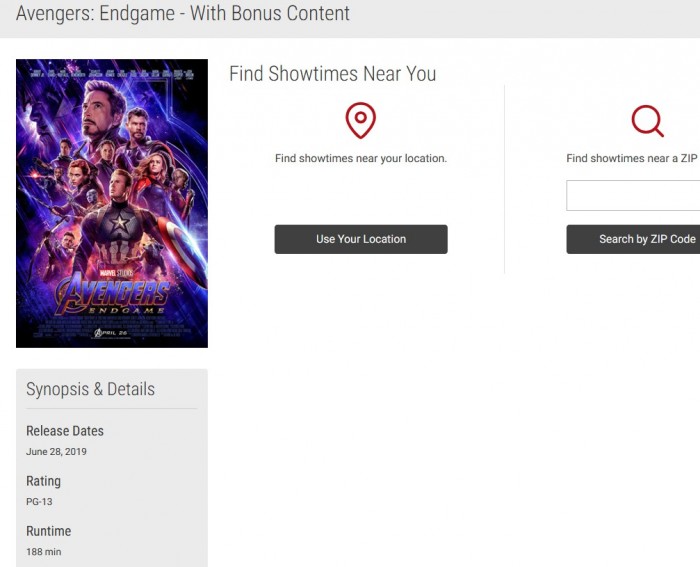Click the 188 min runtime value
Image resolution: width=700 pixels, height=567 pixels.
[x=41, y=552]
